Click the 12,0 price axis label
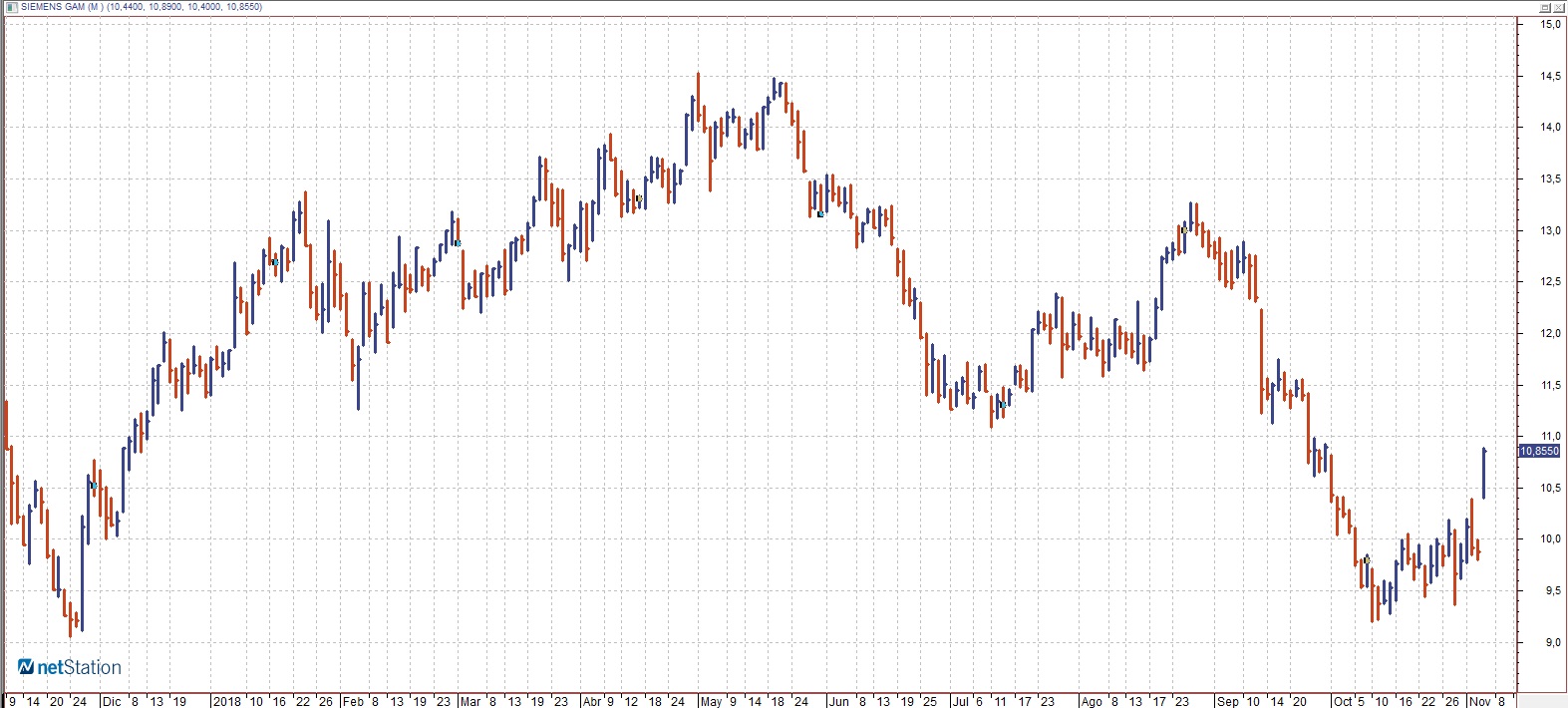Image resolution: width=1568 pixels, height=708 pixels. click(1551, 334)
